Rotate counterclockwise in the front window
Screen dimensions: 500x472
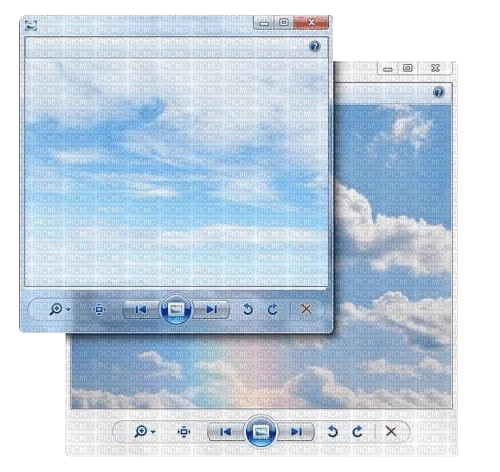tap(248, 310)
